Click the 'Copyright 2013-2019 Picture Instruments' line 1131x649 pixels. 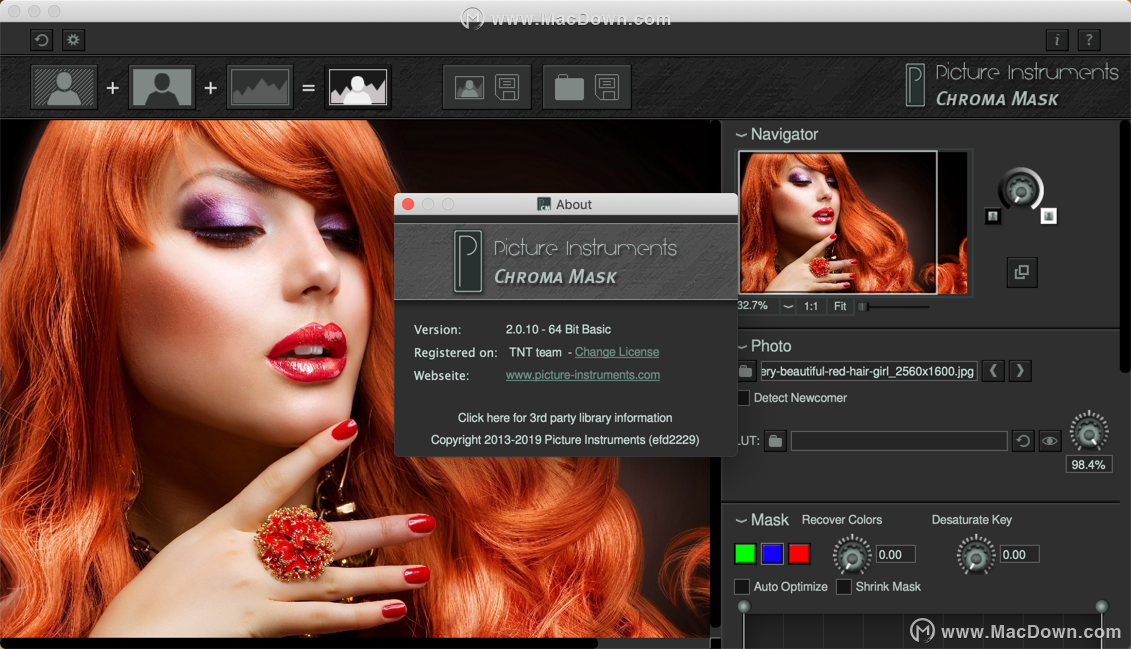point(565,440)
